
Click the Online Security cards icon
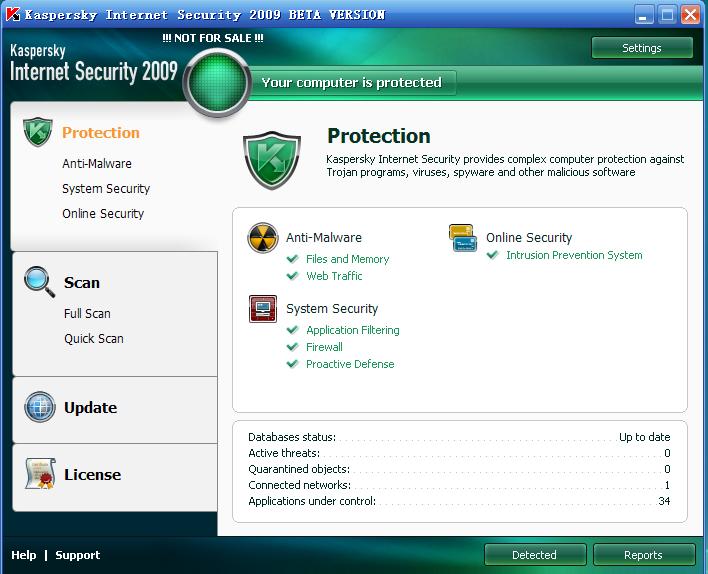463,238
